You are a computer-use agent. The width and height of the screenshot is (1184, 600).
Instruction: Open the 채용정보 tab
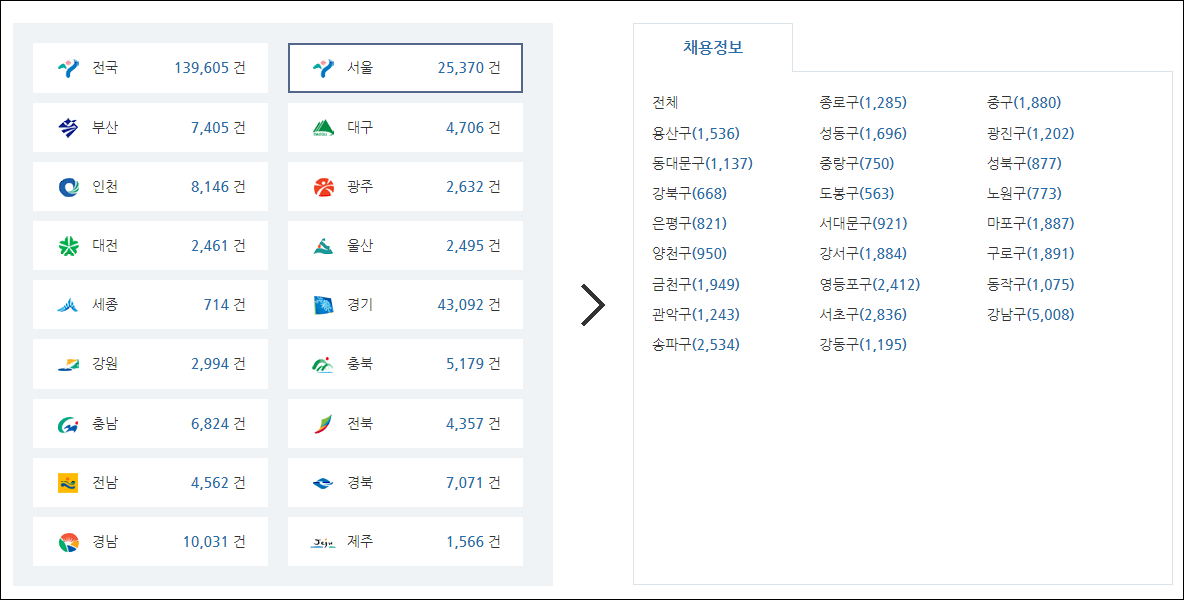(x=713, y=47)
